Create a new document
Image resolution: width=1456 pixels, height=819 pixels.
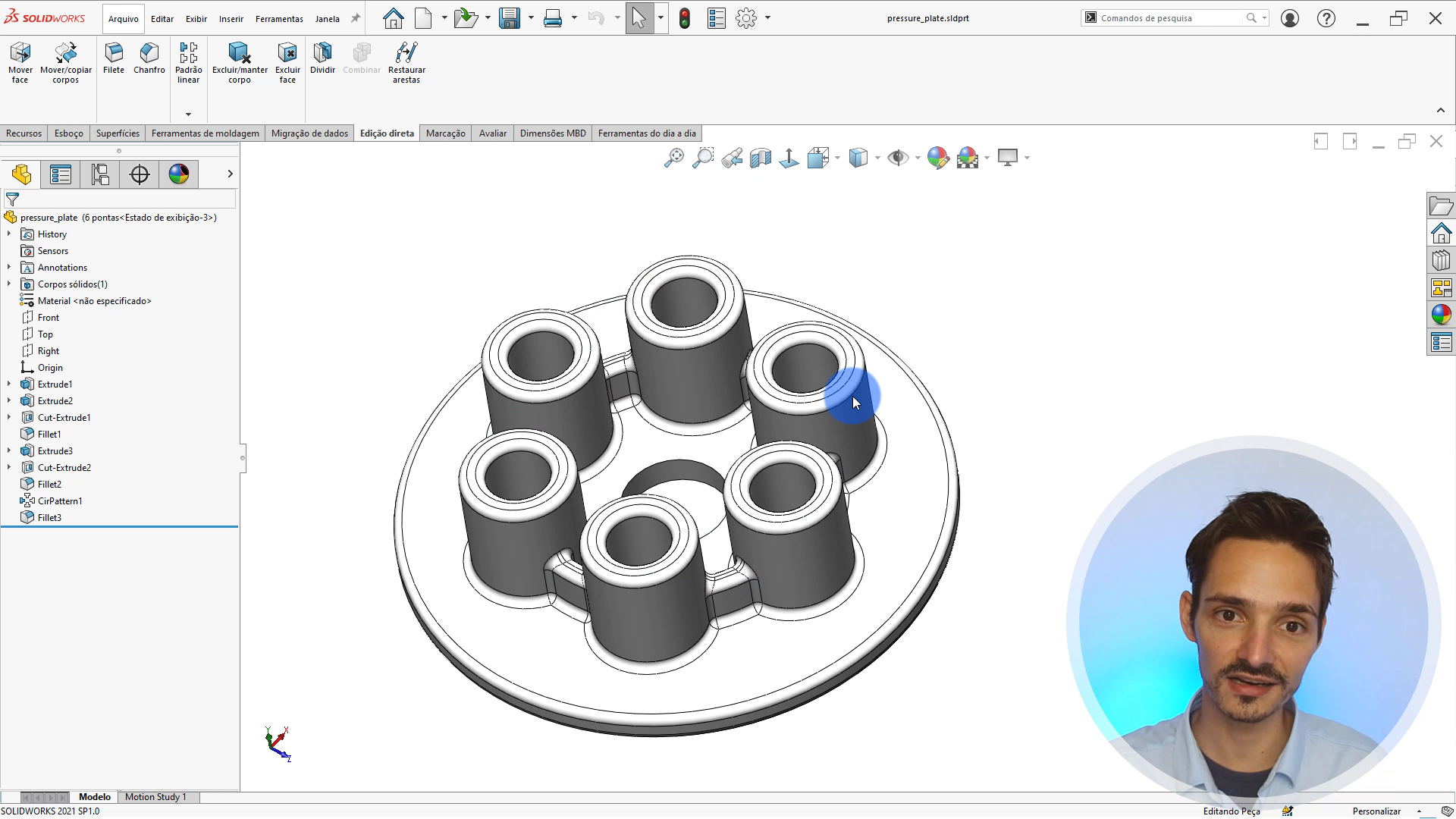point(424,18)
